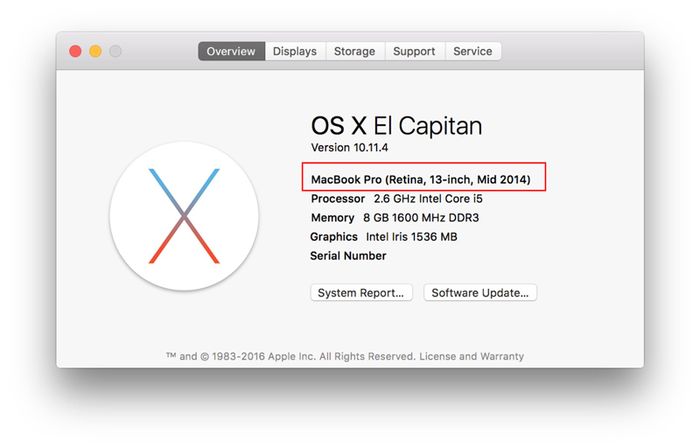Launch Software Update
This screenshot has width=700, height=448.
point(480,293)
